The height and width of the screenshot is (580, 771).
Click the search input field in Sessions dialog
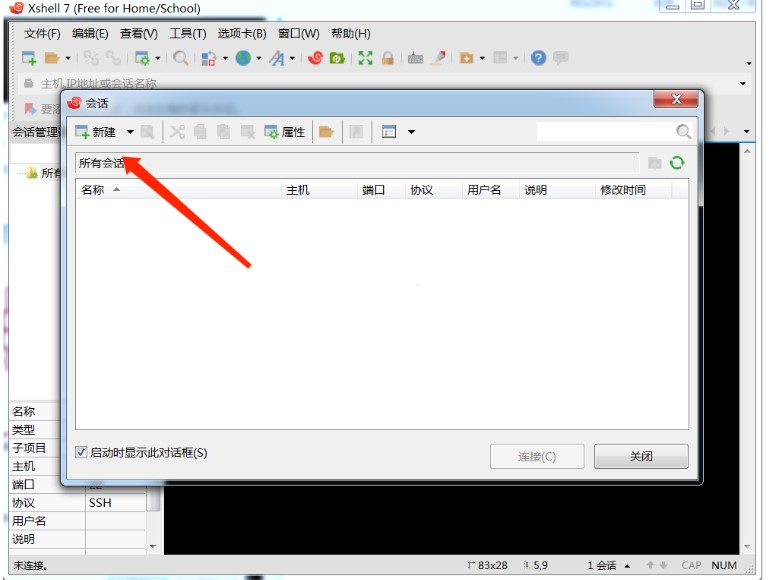click(x=606, y=131)
